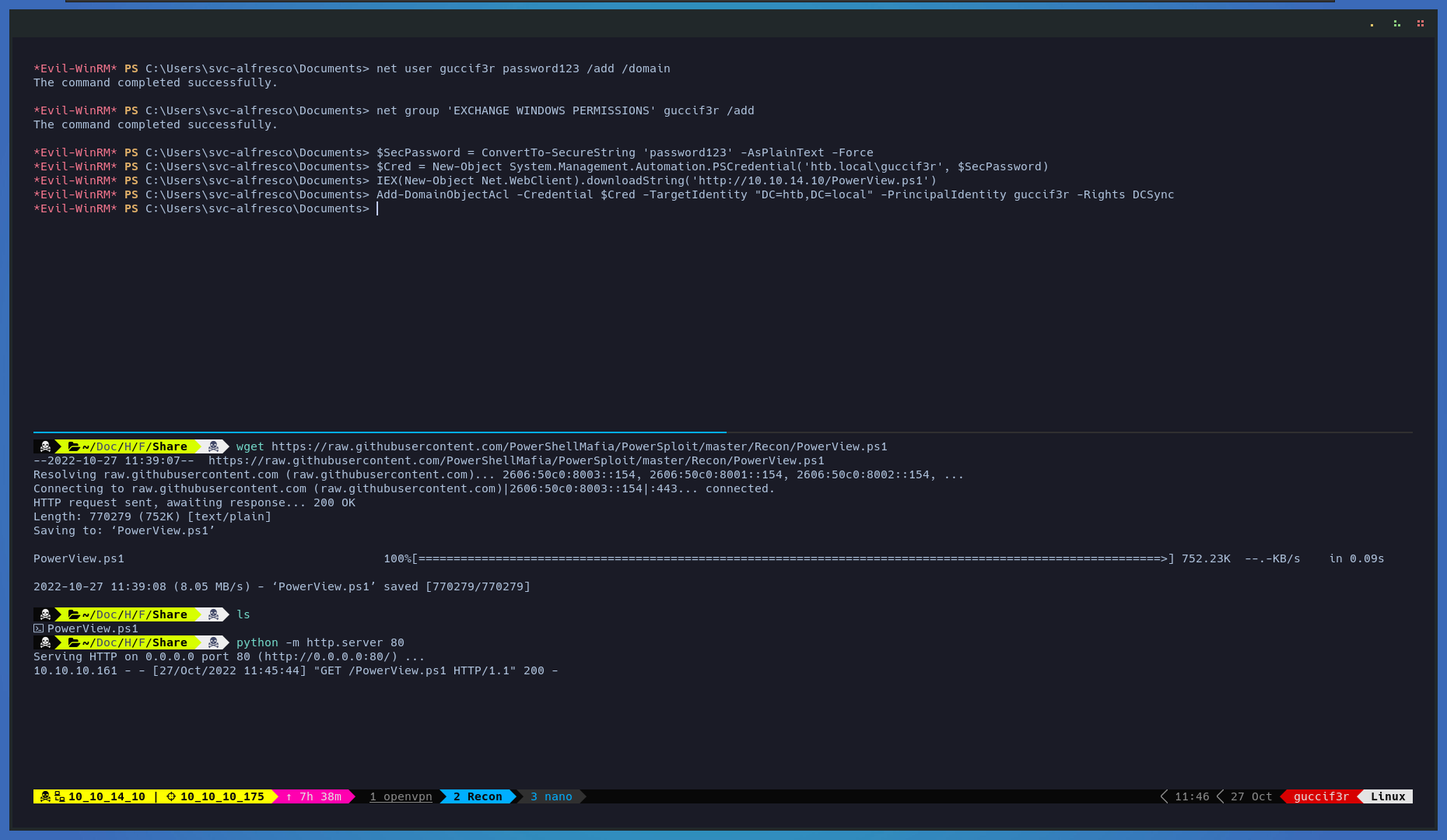Click the first 'The command completed successfully.' line

156,82
